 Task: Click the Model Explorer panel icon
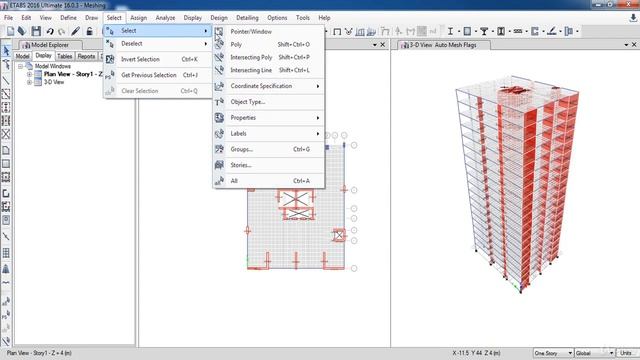tap(26, 45)
